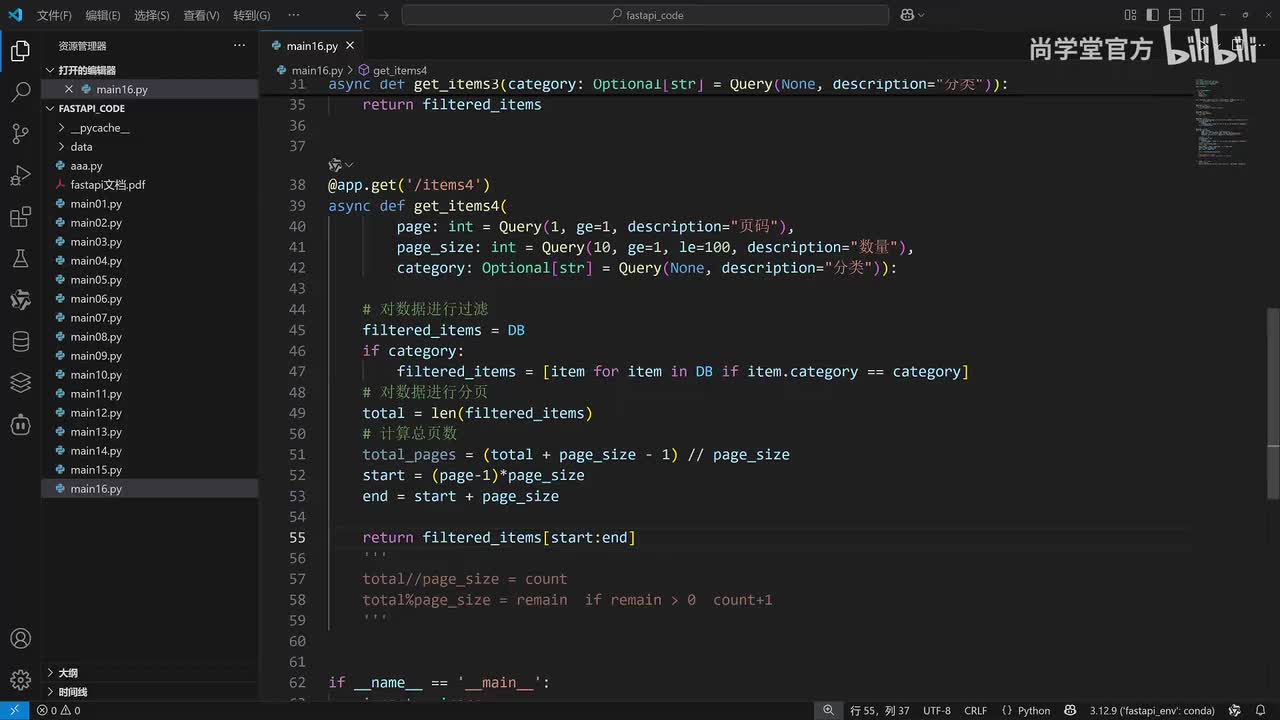Screen dimensions: 1280x720
Task: Open the Selection menu
Action: (152, 15)
